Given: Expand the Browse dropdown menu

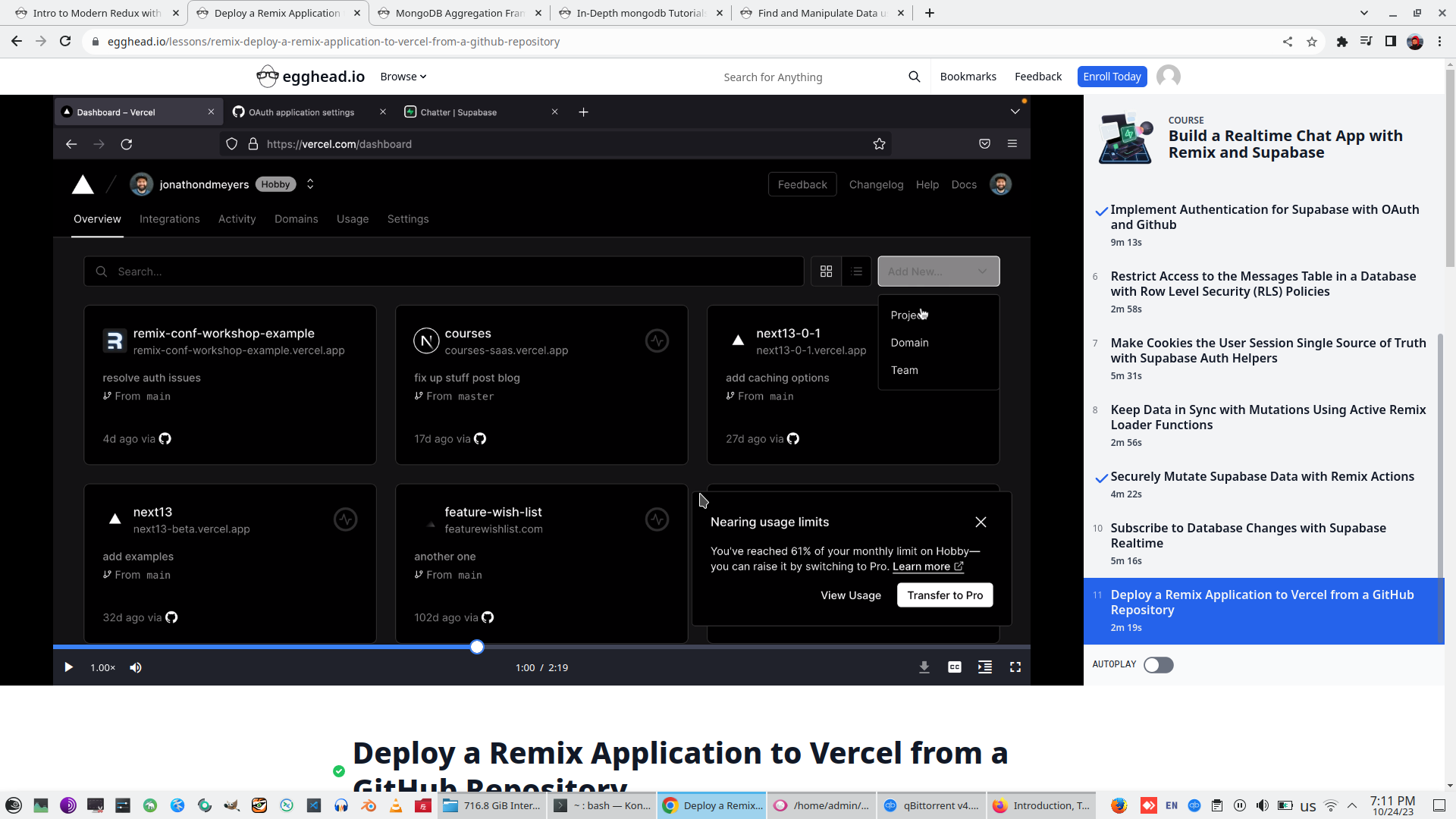Looking at the screenshot, I should click(403, 77).
